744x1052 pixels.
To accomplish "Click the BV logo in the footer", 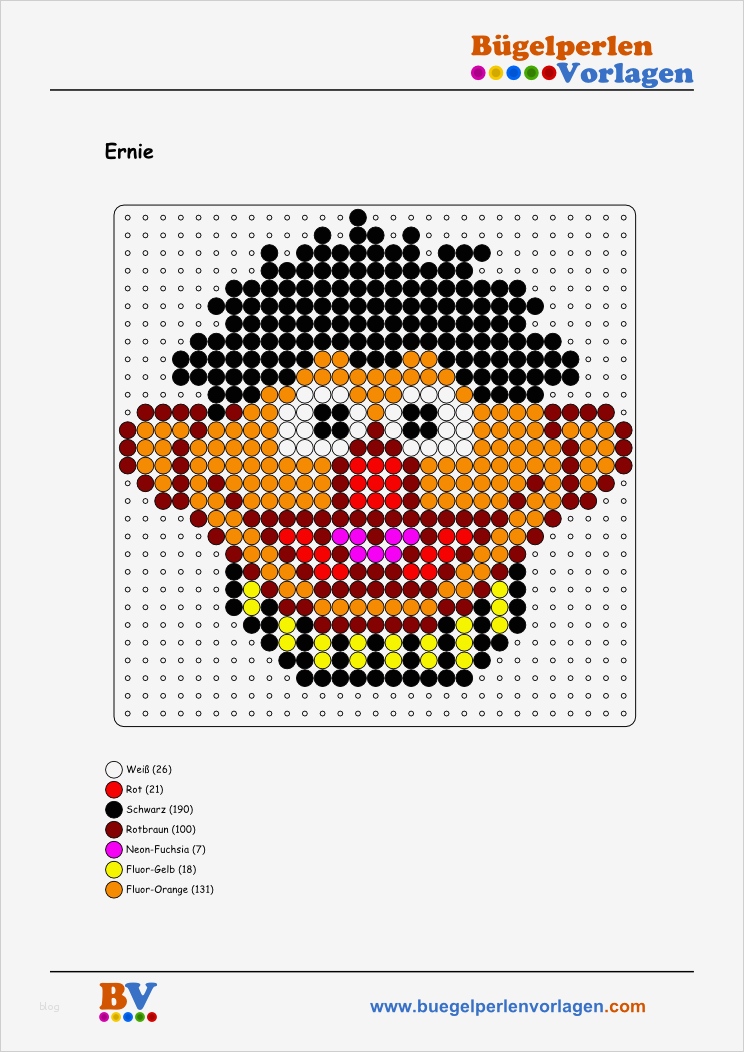I will coord(128,1002).
